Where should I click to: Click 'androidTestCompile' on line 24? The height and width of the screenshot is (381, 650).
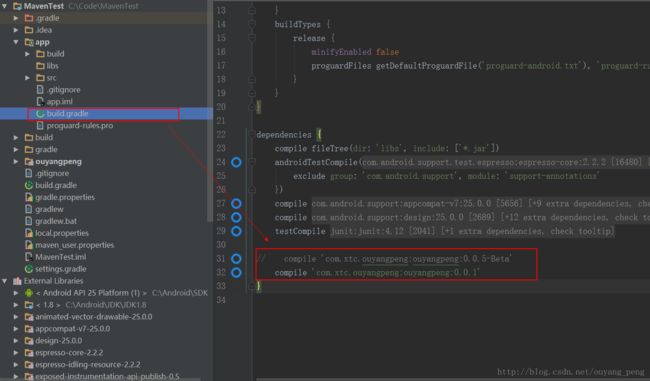pos(316,162)
